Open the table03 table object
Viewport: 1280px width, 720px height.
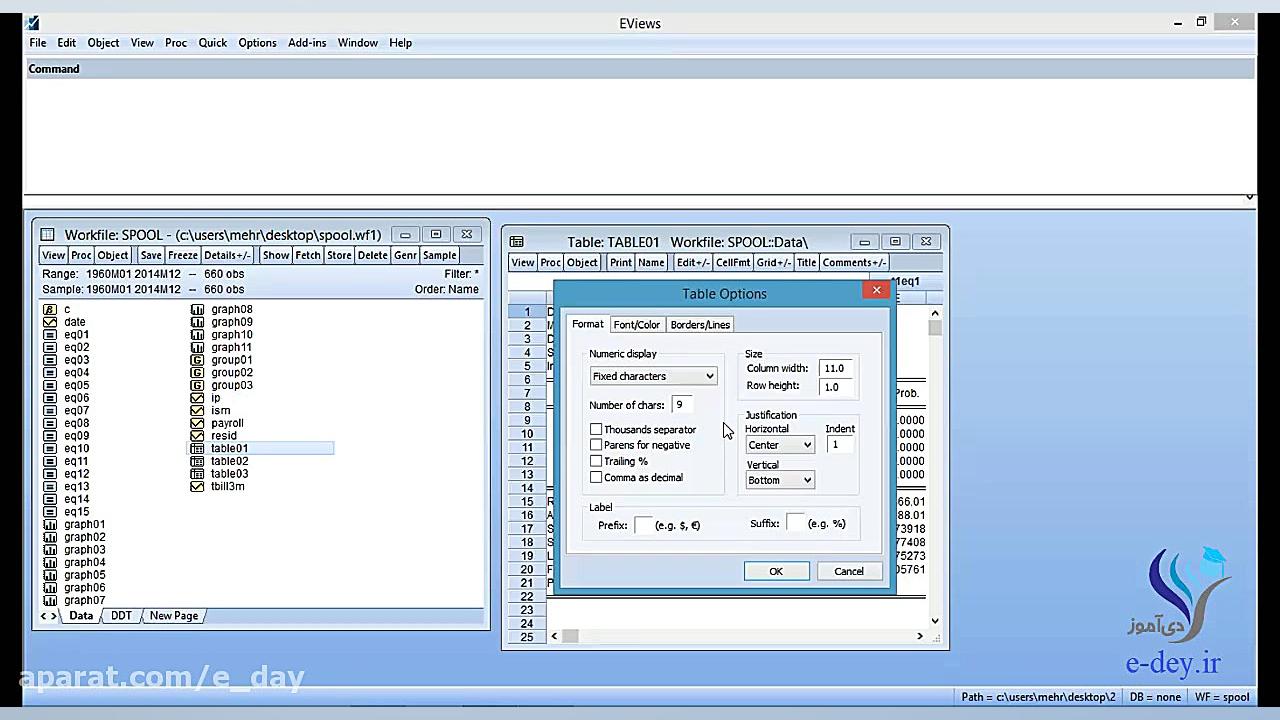pyautogui.click(x=228, y=473)
